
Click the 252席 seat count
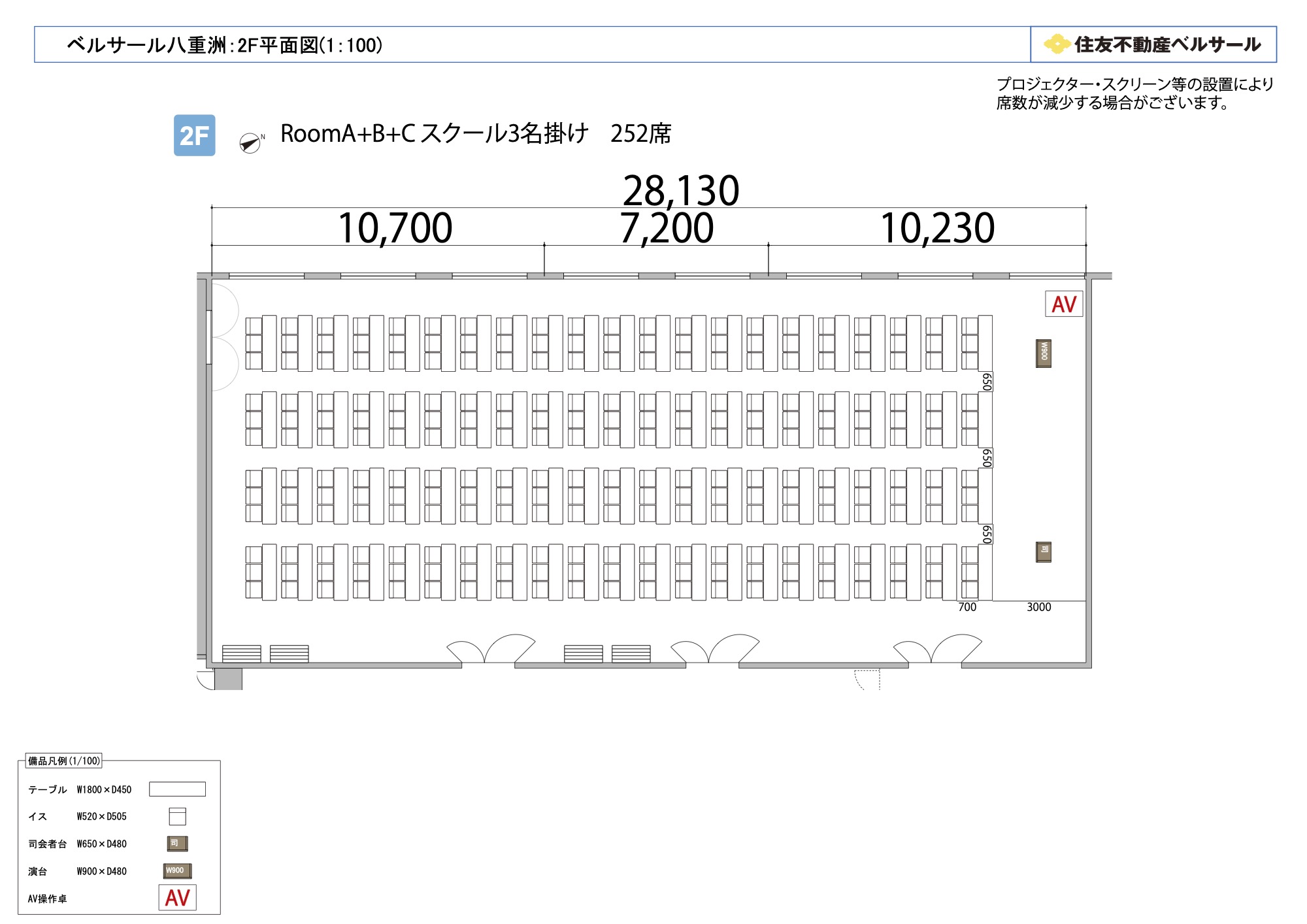tap(641, 133)
